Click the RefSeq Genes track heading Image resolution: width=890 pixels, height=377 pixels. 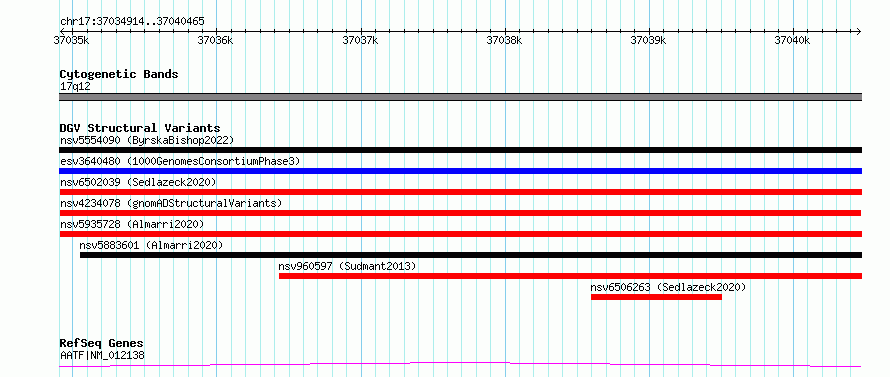pos(102,343)
